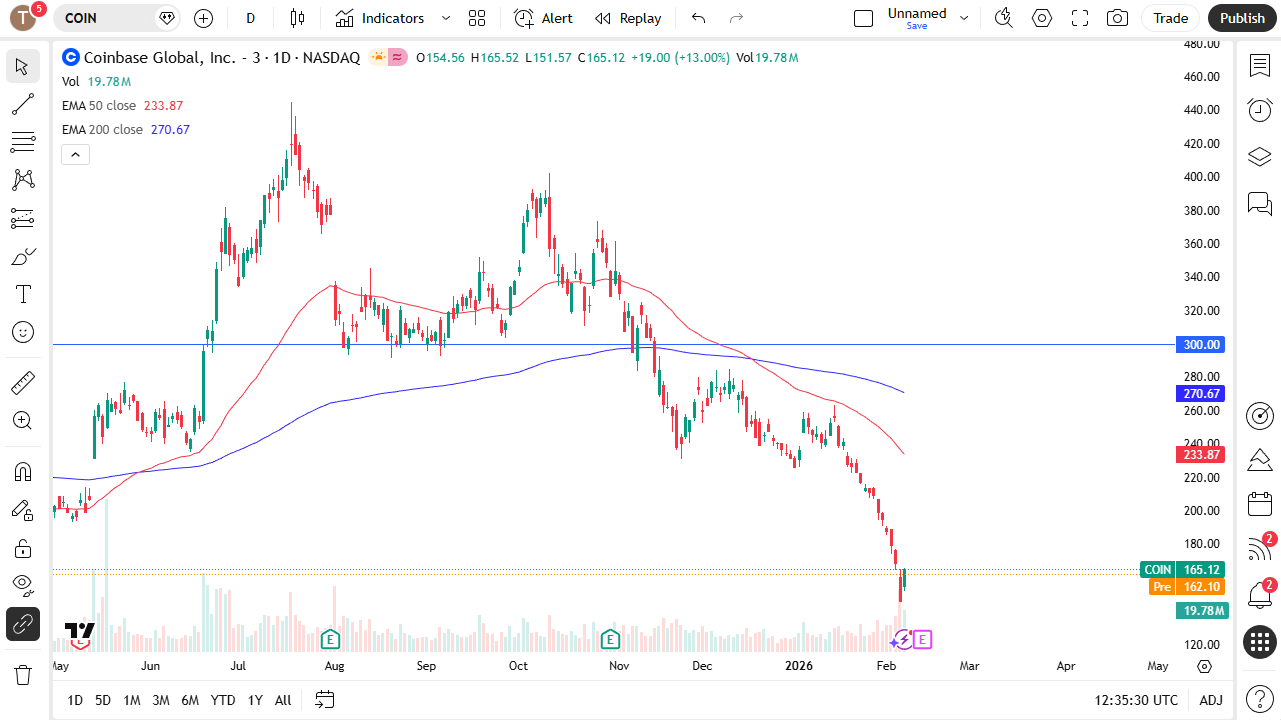1281x720 pixels.
Task: Redo the chart action
Action: [737, 18]
